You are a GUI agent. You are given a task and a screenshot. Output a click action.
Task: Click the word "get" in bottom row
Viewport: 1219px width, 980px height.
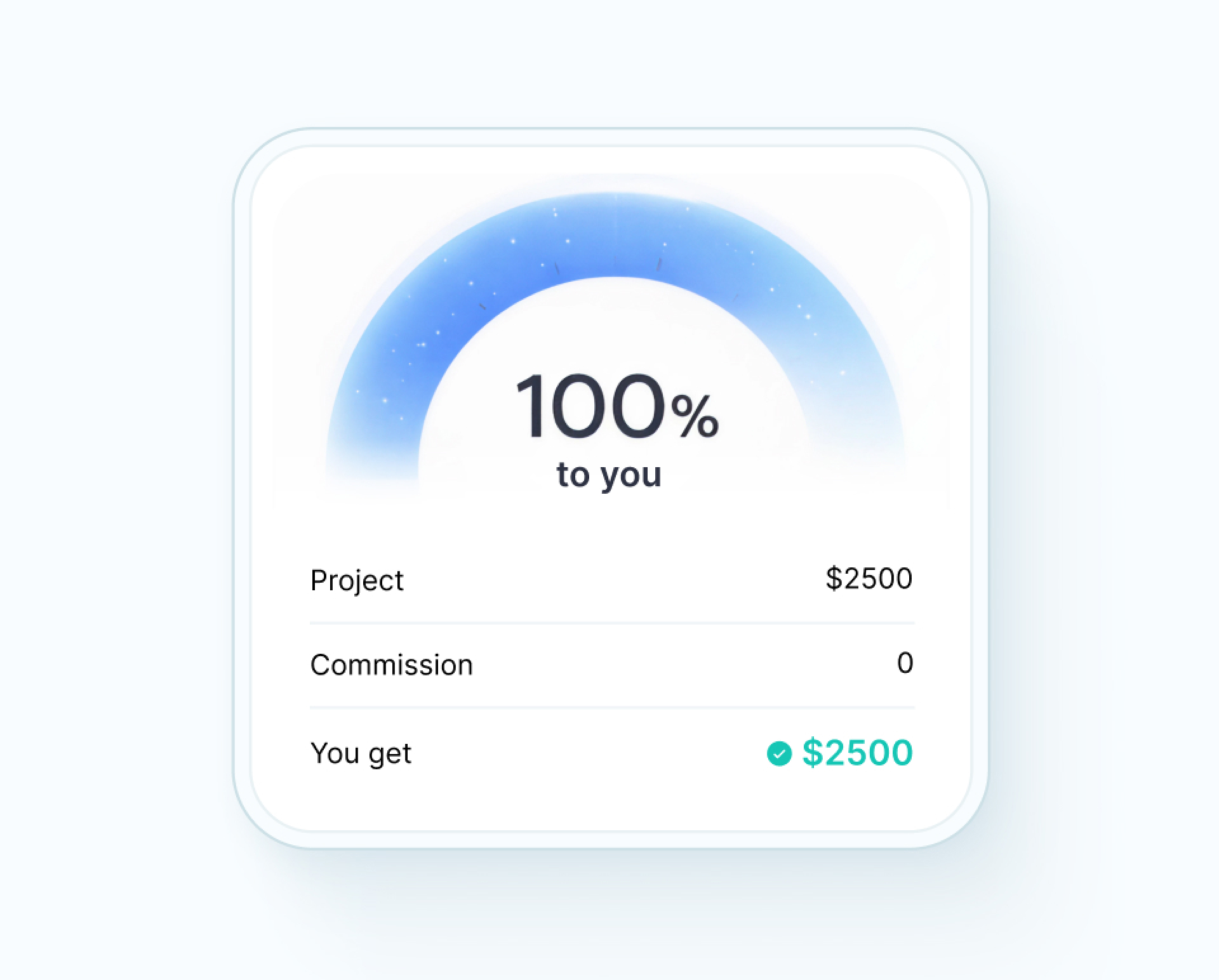(x=390, y=755)
